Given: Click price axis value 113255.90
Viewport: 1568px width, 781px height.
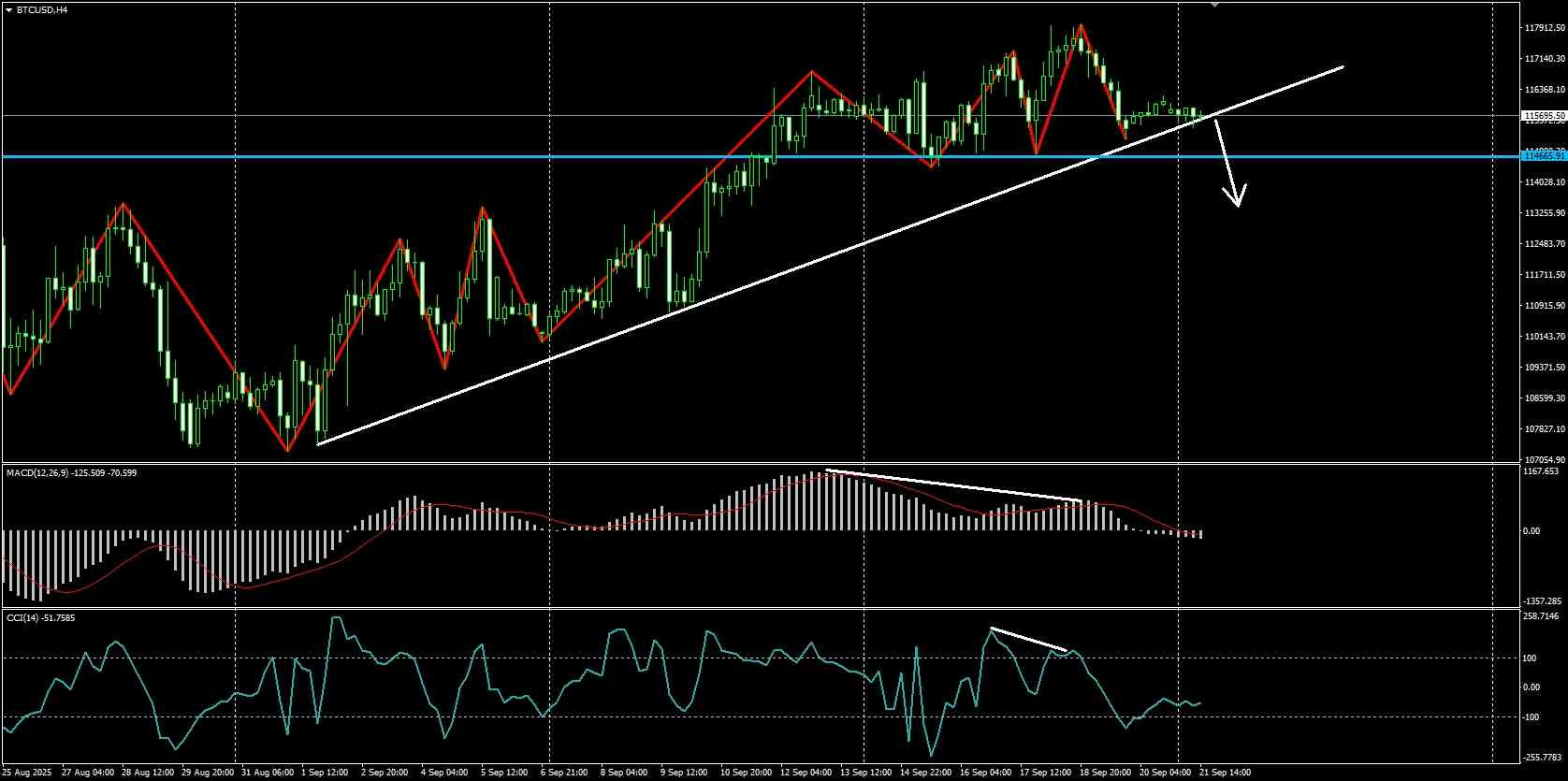Looking at the screenshot, I should [1545, 213].
